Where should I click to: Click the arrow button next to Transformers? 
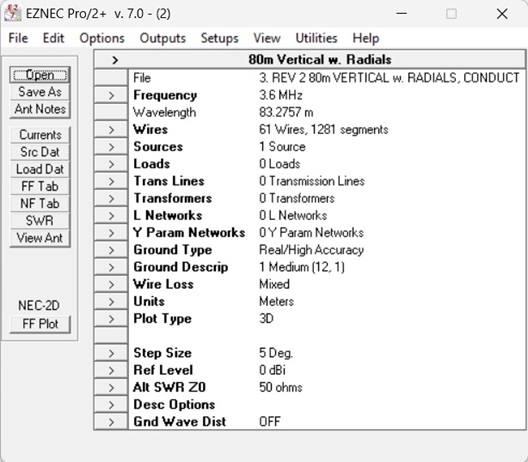pyautogui.click(x=111, y=199)
